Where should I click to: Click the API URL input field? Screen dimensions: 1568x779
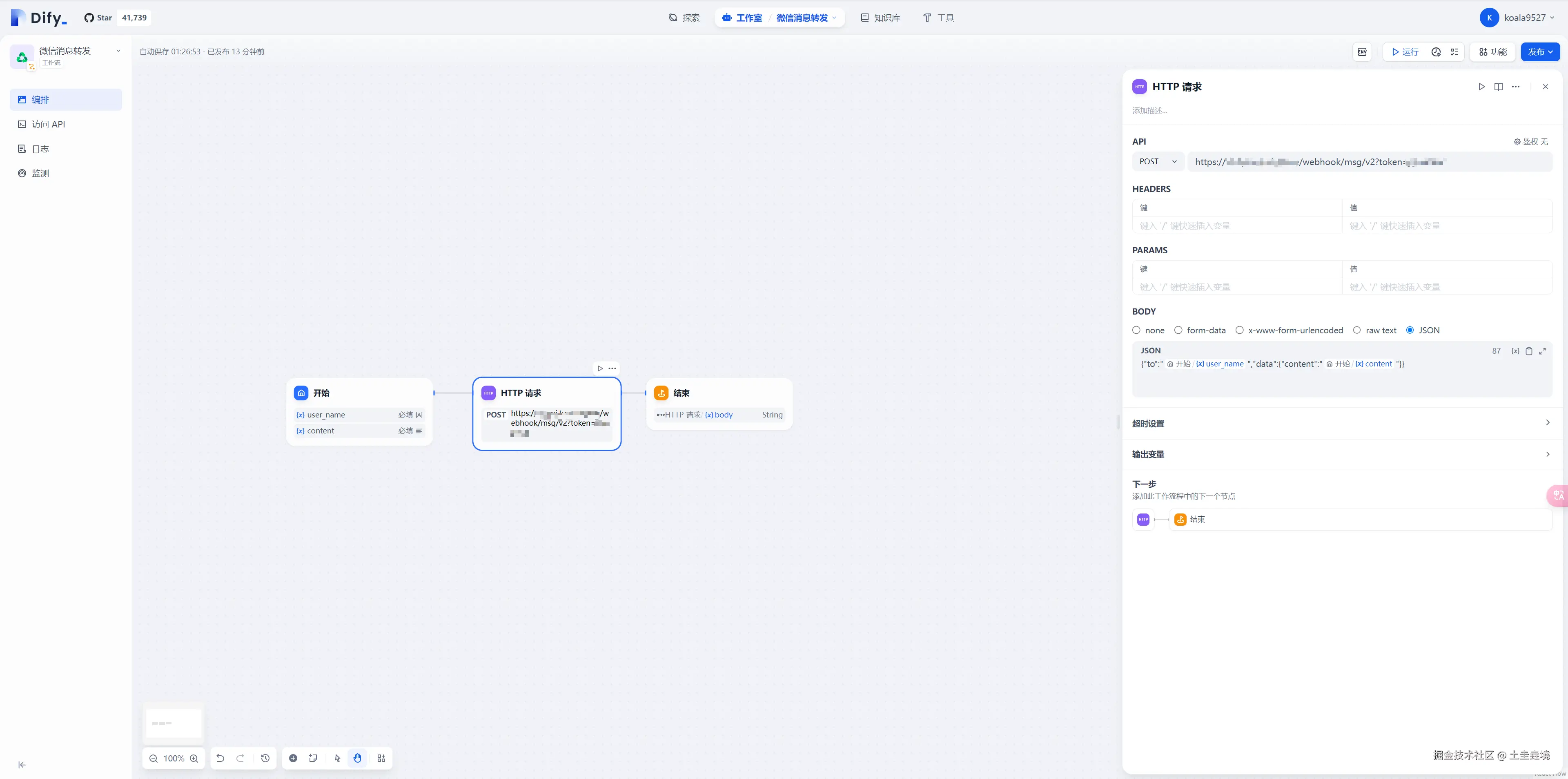pos(1370,161)
